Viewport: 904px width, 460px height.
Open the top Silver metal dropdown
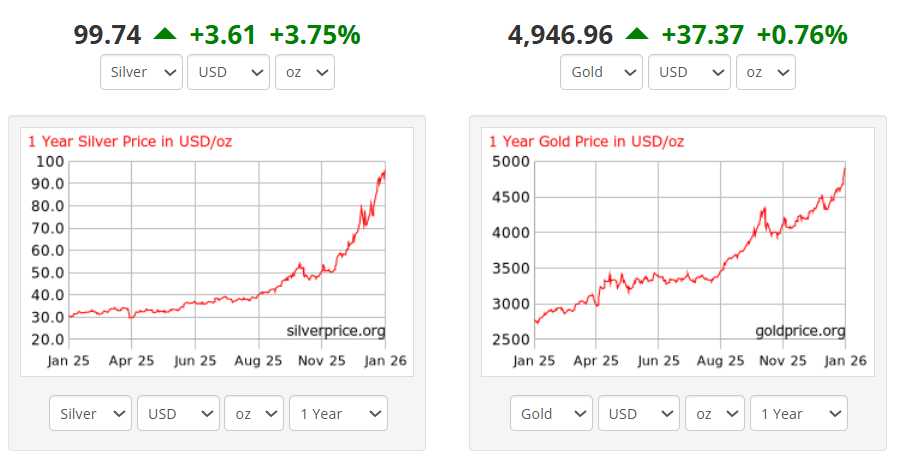[x=142, y=72]
